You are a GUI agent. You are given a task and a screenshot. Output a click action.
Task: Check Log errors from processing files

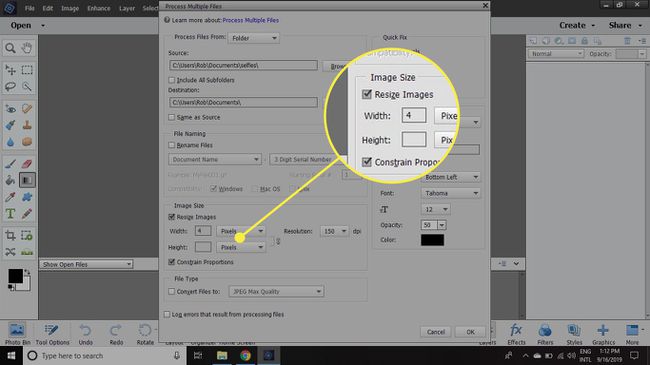[167, 314]
